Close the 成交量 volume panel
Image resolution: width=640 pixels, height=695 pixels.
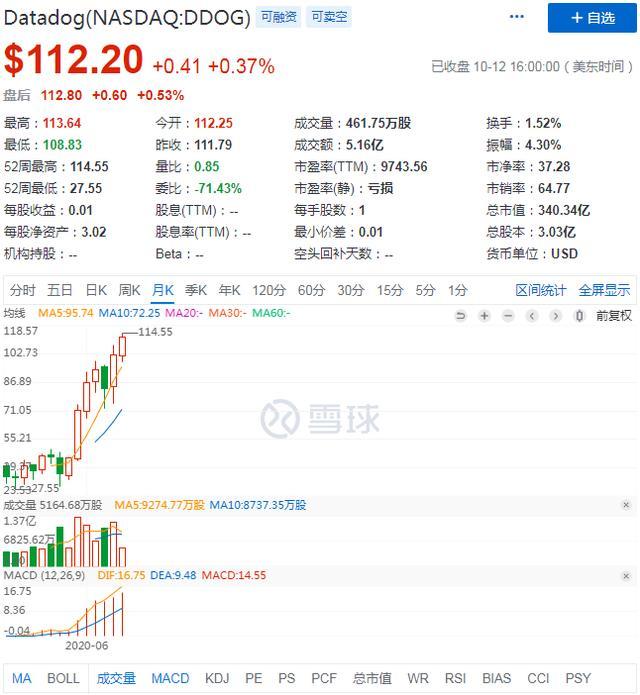coord(626,505)
